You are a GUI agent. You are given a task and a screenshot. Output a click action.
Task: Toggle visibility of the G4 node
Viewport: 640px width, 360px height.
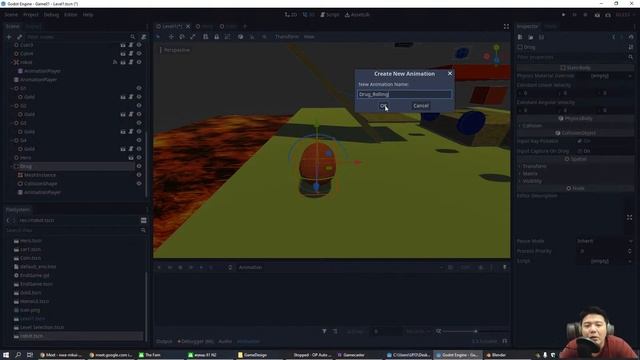139,140
